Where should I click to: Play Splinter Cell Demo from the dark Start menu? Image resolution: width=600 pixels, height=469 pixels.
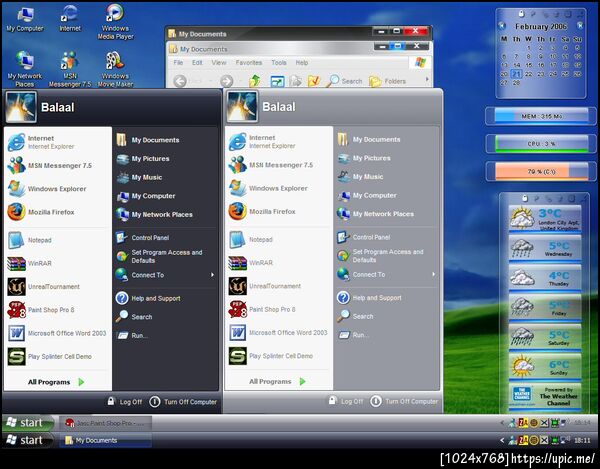tap(49, 356)
